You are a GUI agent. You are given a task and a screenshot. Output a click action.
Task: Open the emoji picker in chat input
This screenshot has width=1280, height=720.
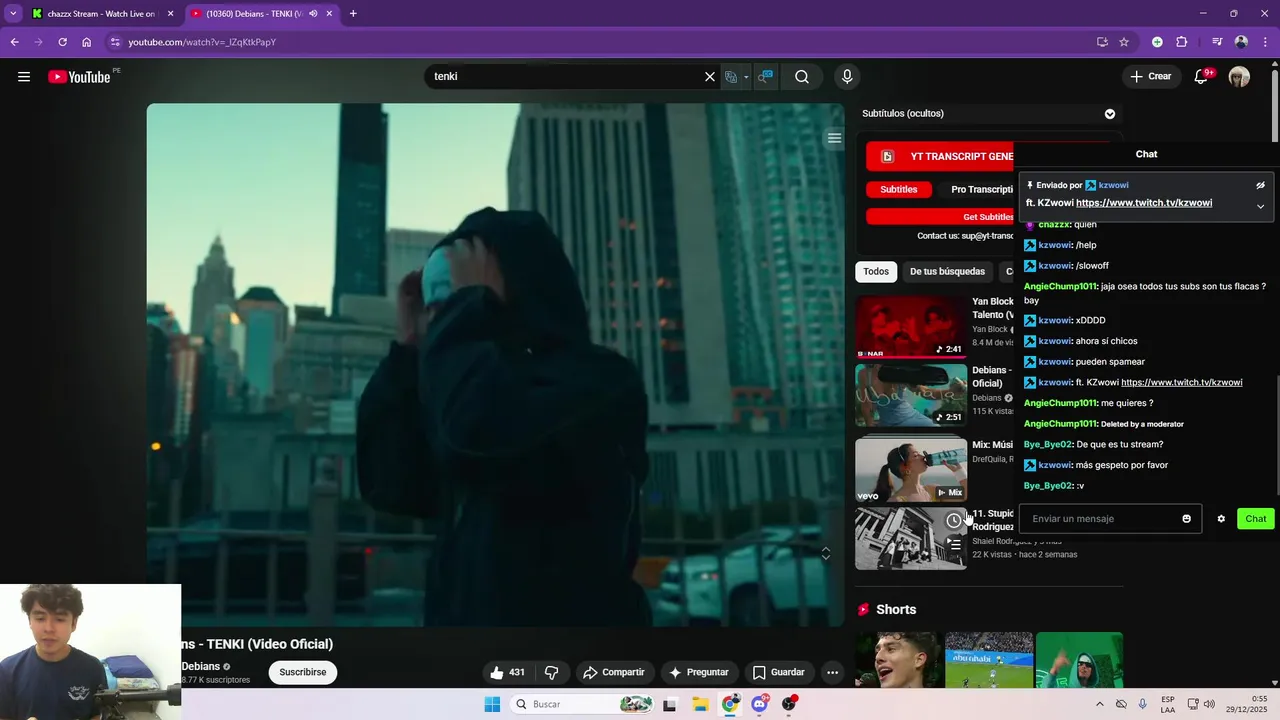pos(1187,519)
